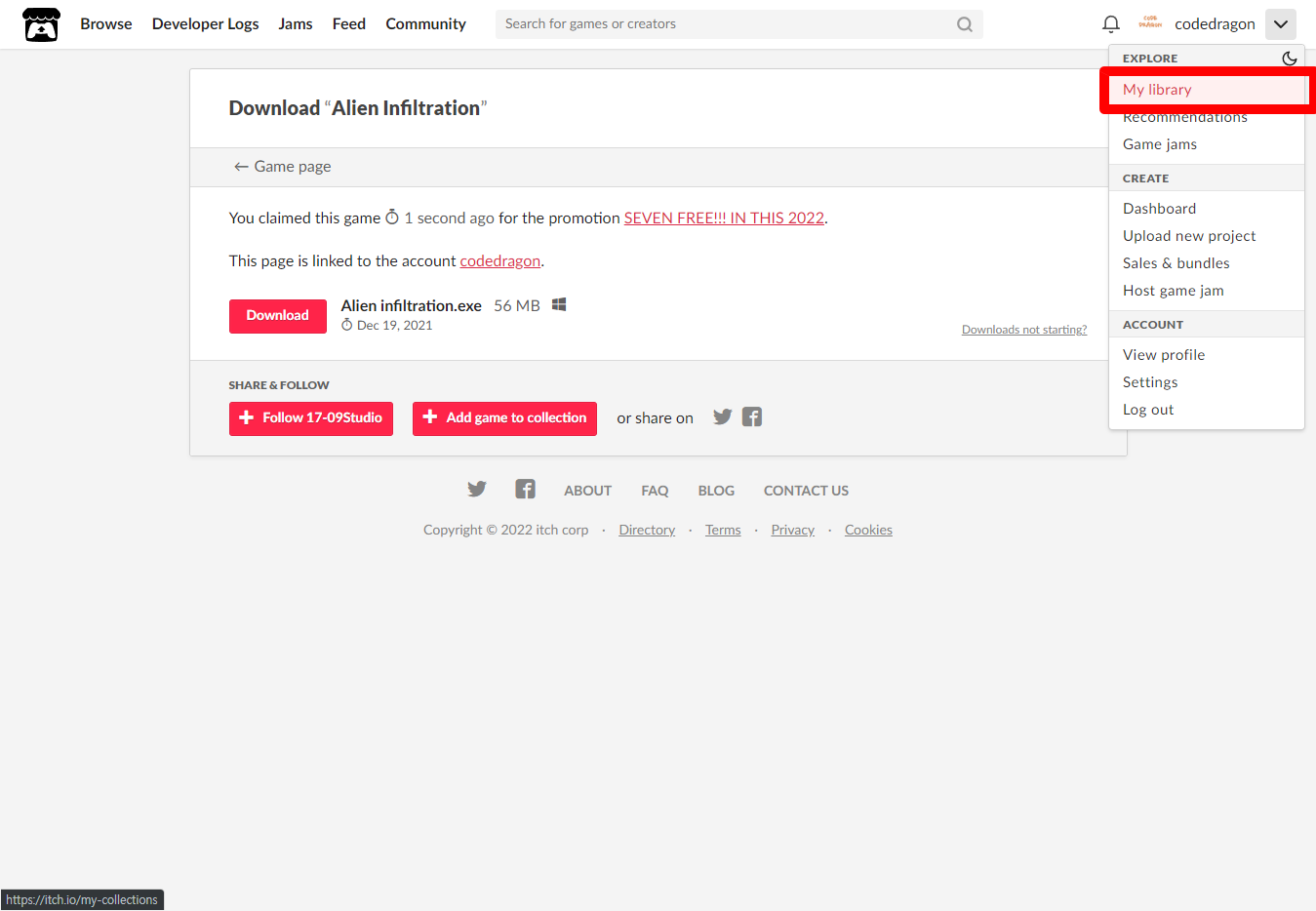Click Log out
This screenshot has width=1316, height=911.
coord(1207,410)
